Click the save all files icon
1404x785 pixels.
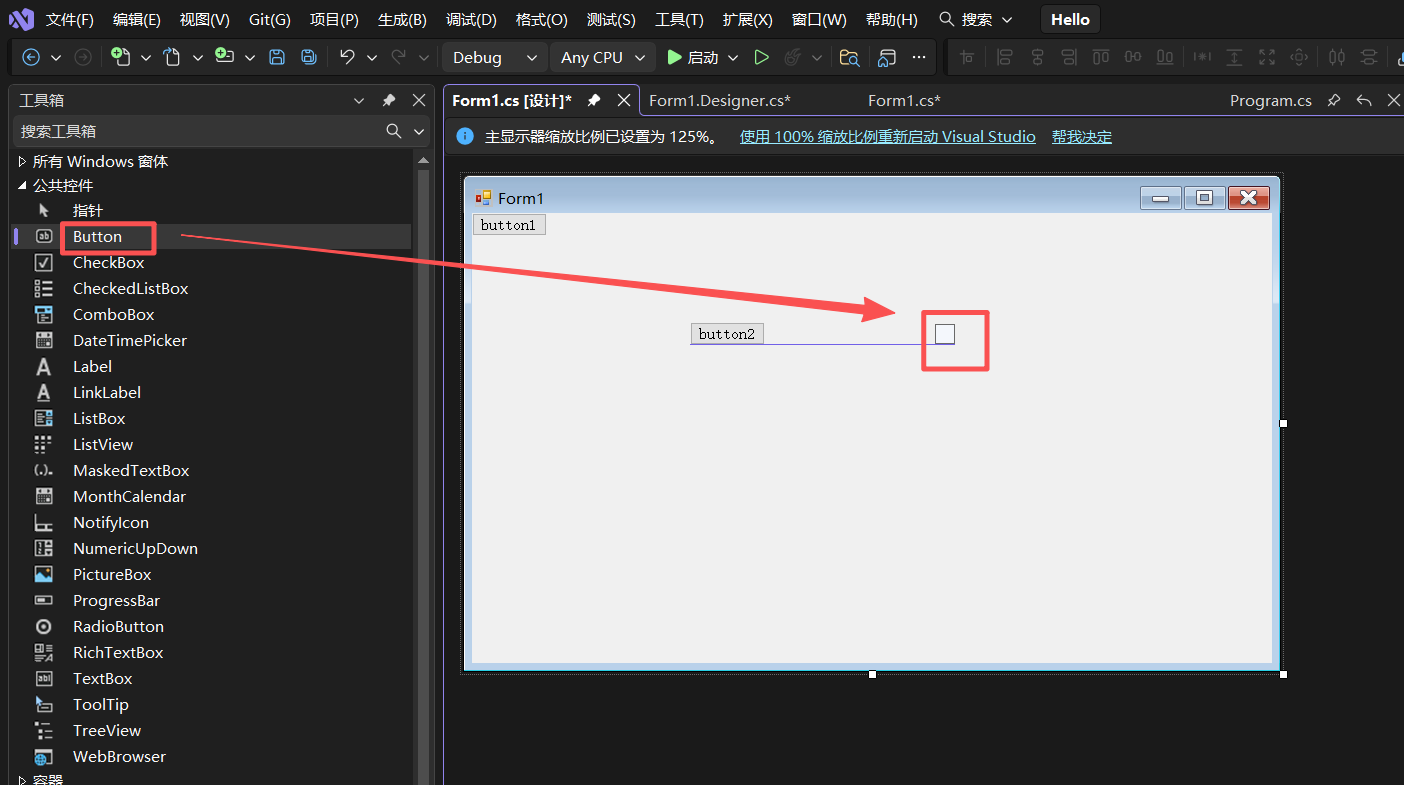point(310,58)
